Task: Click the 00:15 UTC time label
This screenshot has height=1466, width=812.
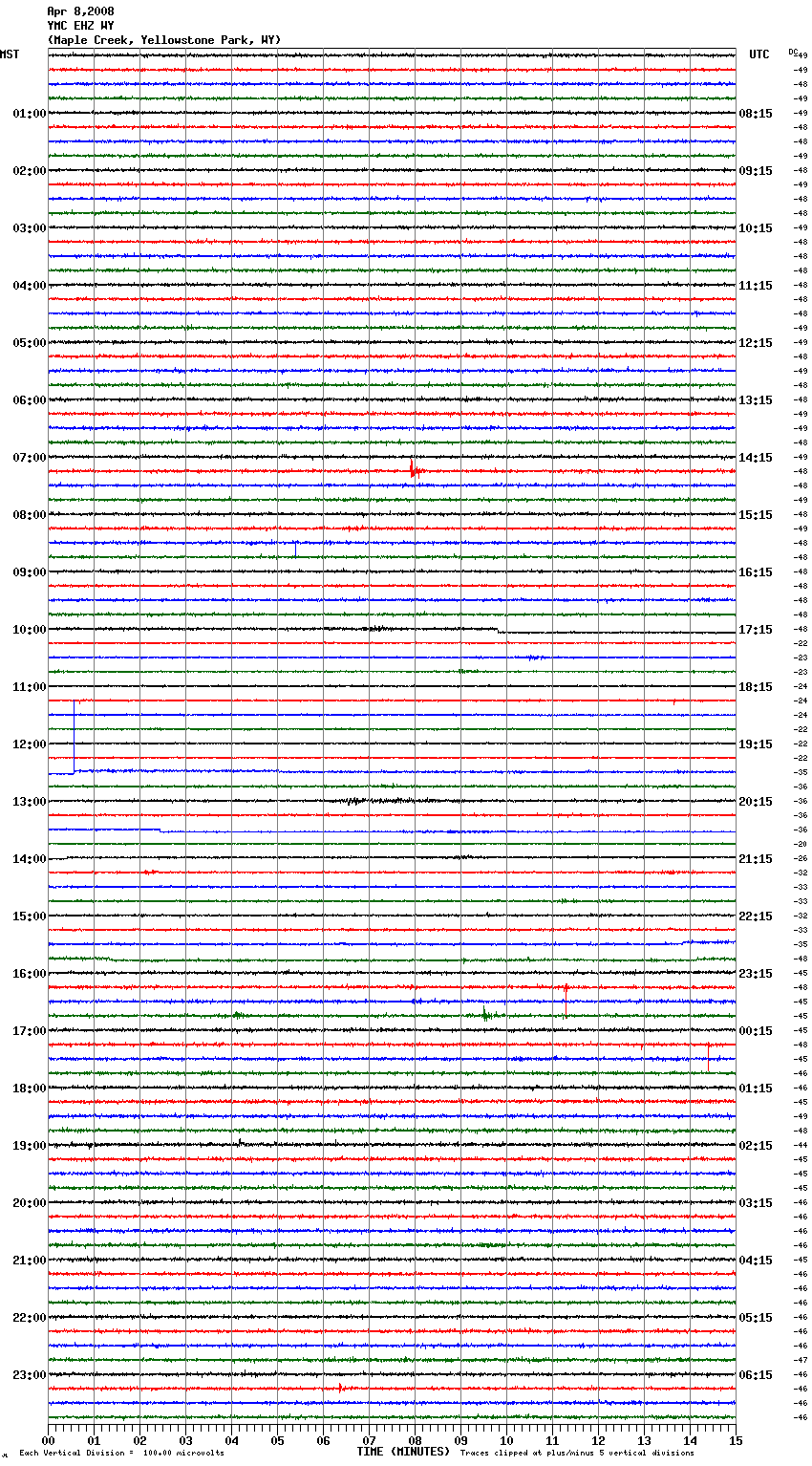Action: [756, 1031]
